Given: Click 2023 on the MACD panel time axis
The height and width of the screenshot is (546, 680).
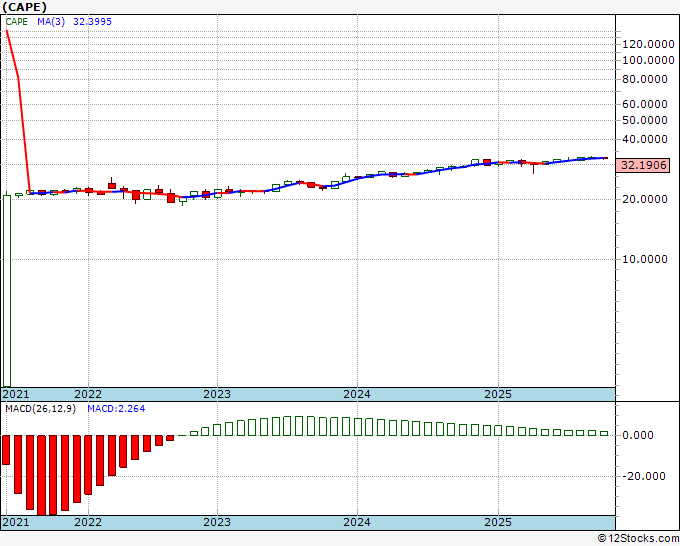Looking at the screenshot, I should [x=217, y=522].
